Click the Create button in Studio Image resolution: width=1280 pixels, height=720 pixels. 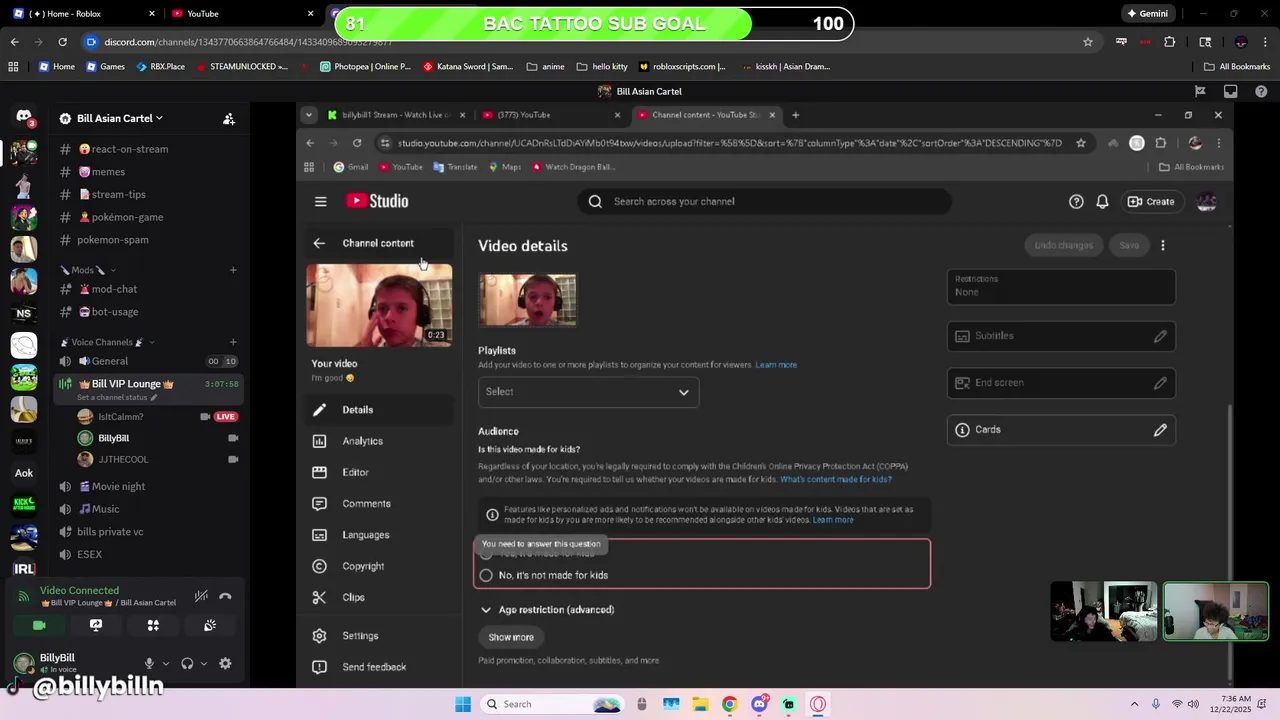pyautogui.click(x=1151, y=201)
